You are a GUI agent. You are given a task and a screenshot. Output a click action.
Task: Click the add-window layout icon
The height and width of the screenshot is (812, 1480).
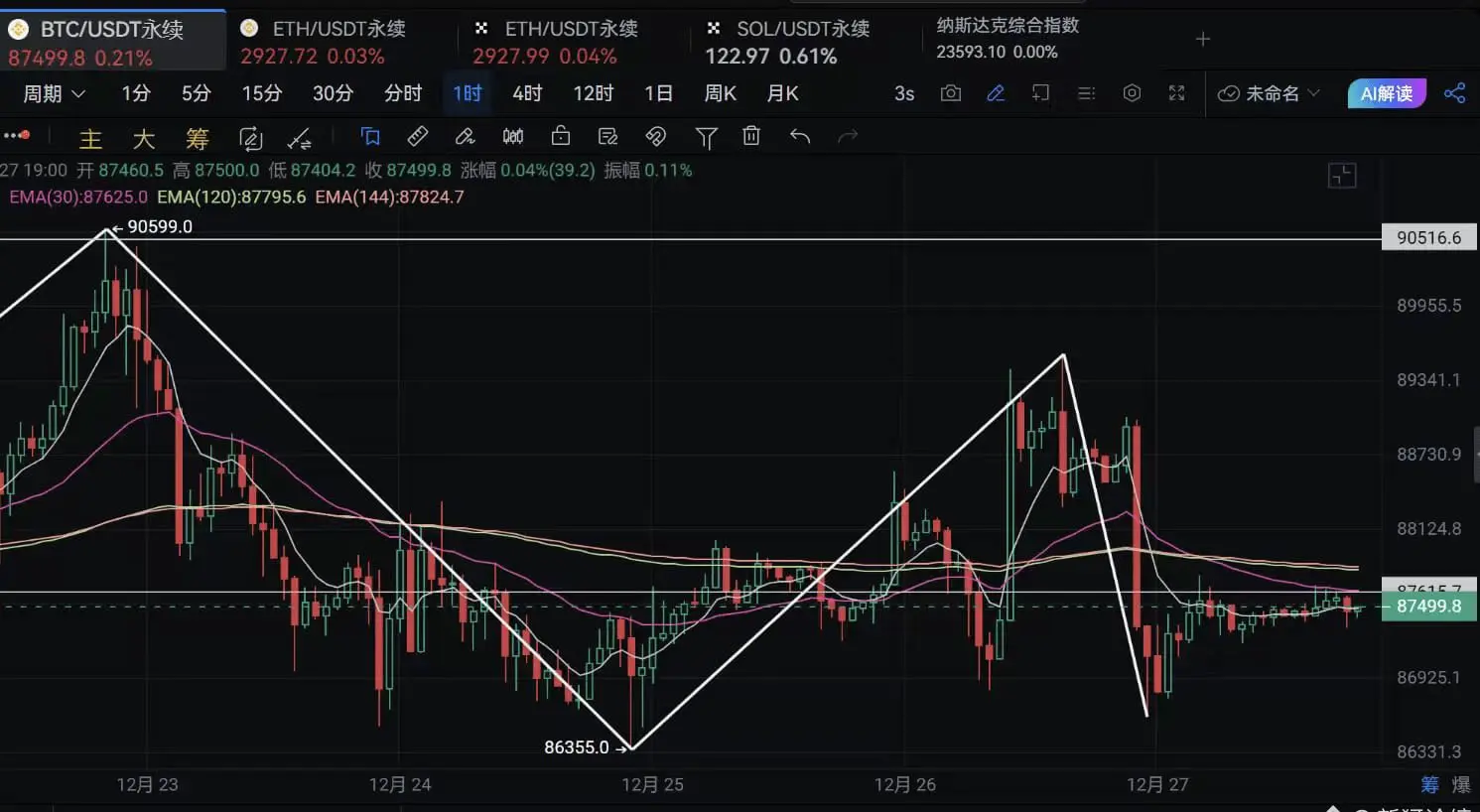[x=1040, y=93]
